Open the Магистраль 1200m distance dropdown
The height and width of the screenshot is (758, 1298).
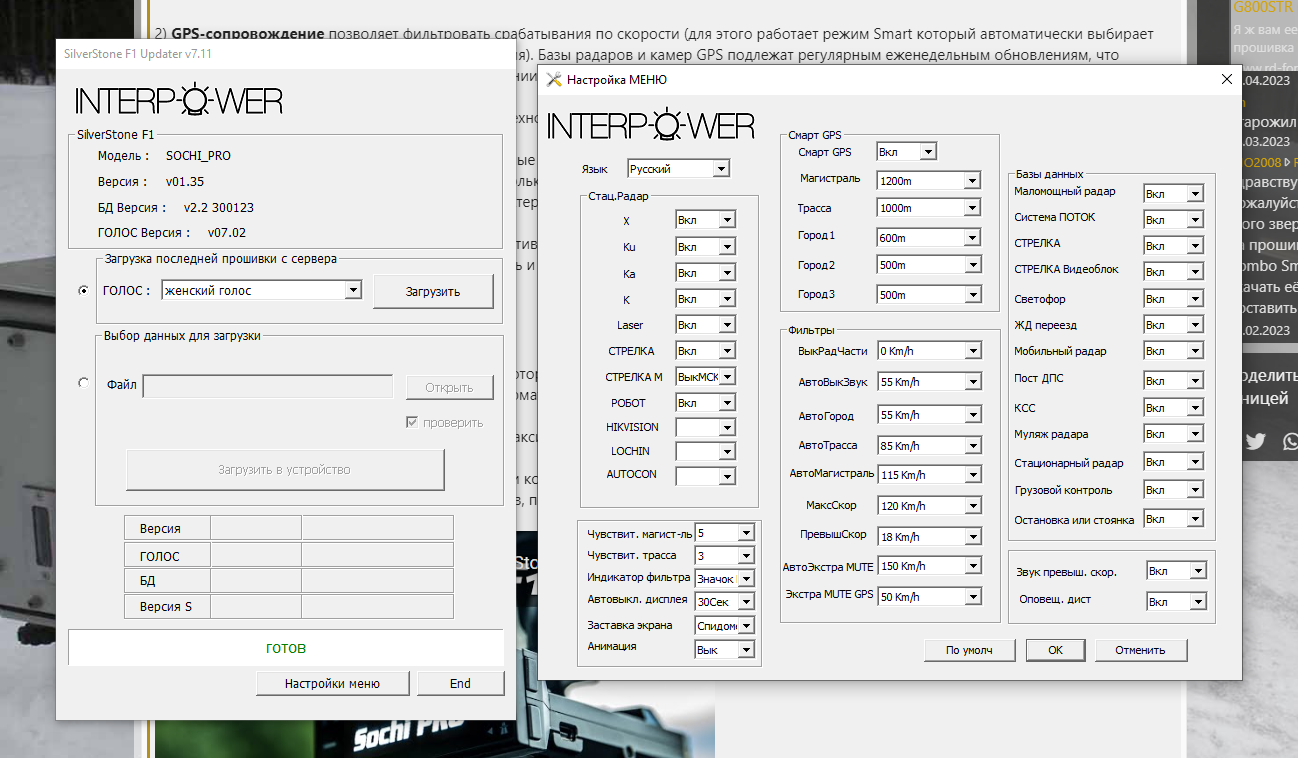[x=971, y=181]
